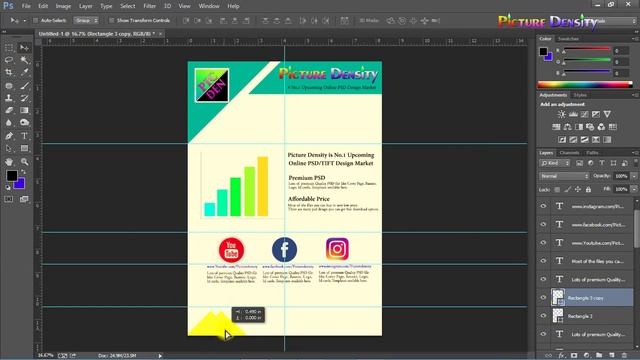Screen dimensions: 640x360
Task: Hide the www.Youtube.com text layer
Action: 543,243
